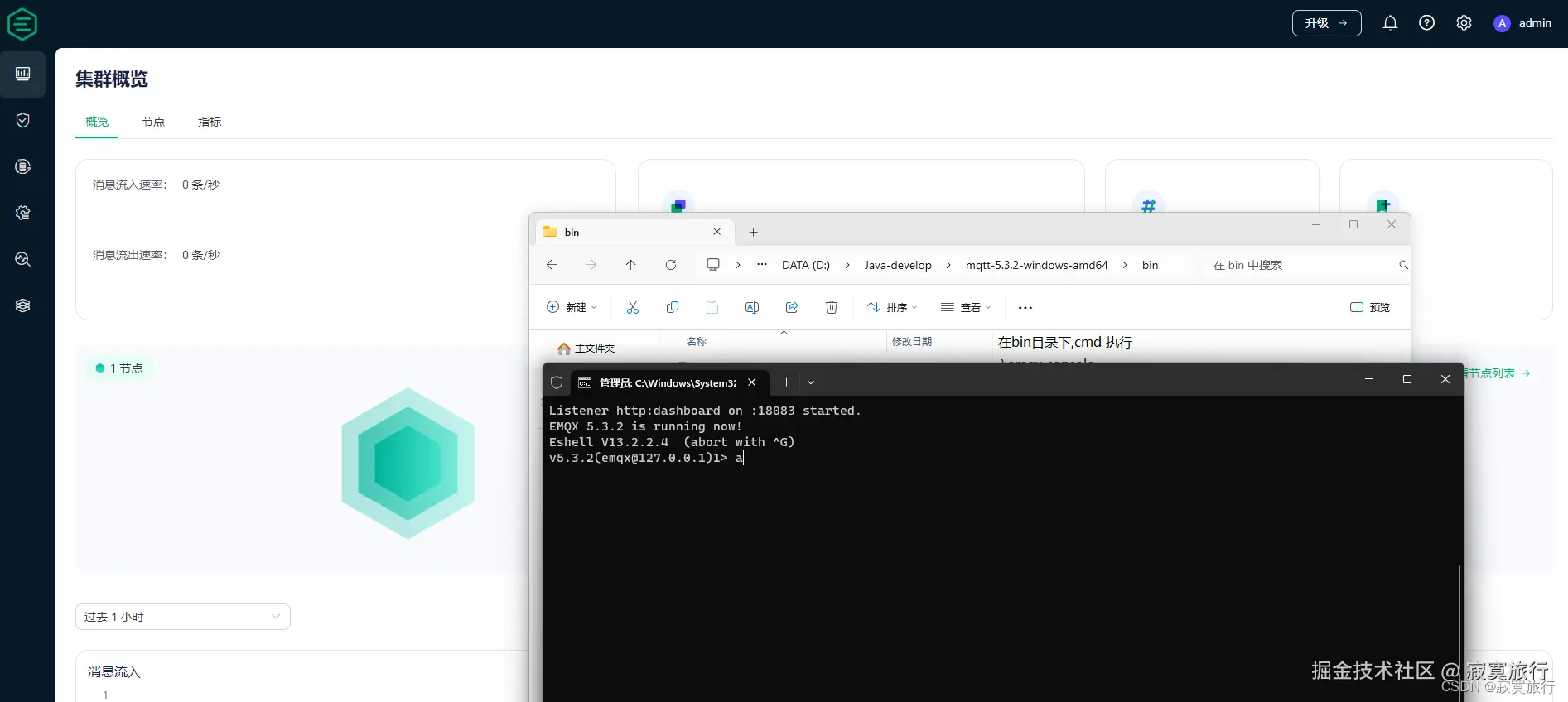The image size is (1568, 702).
Task: Click the Share icon in Explorer toolbar
Action: 792,307
